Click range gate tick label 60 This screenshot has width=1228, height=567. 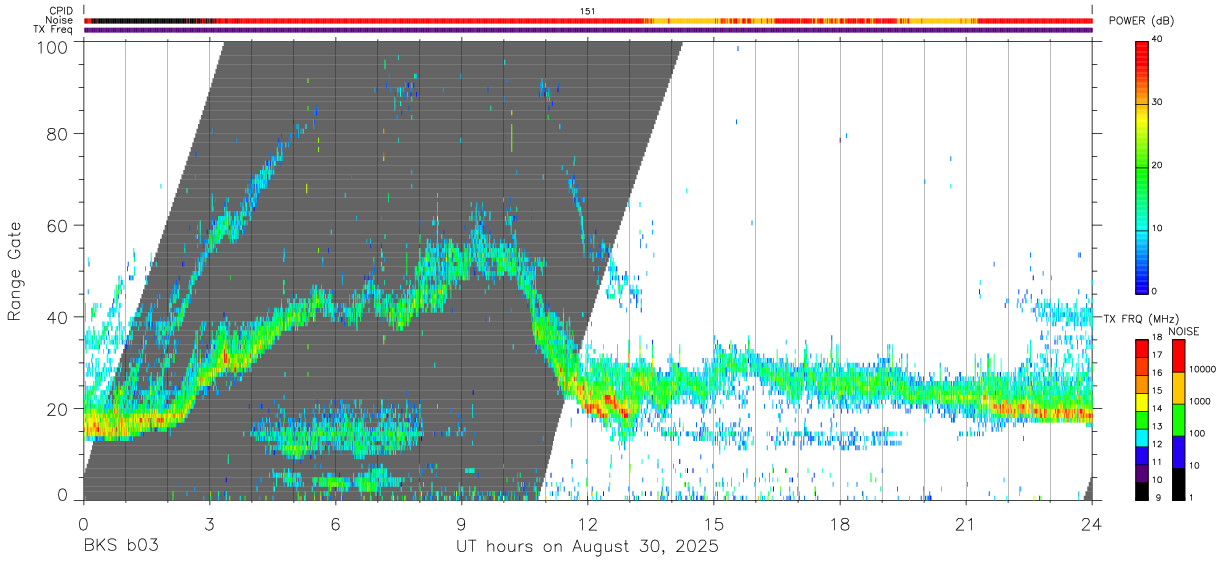[58, 225]
